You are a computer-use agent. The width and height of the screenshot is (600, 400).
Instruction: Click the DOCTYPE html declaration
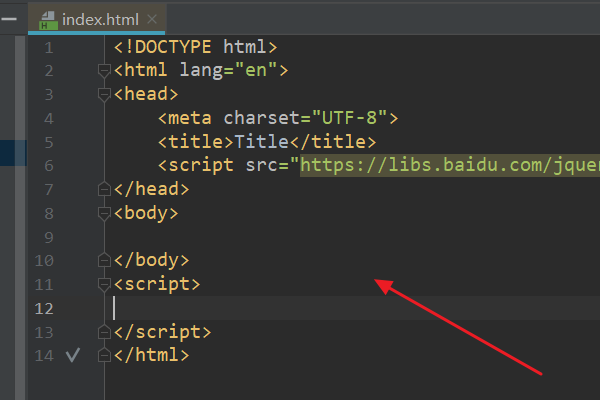(x=195, y=47)
